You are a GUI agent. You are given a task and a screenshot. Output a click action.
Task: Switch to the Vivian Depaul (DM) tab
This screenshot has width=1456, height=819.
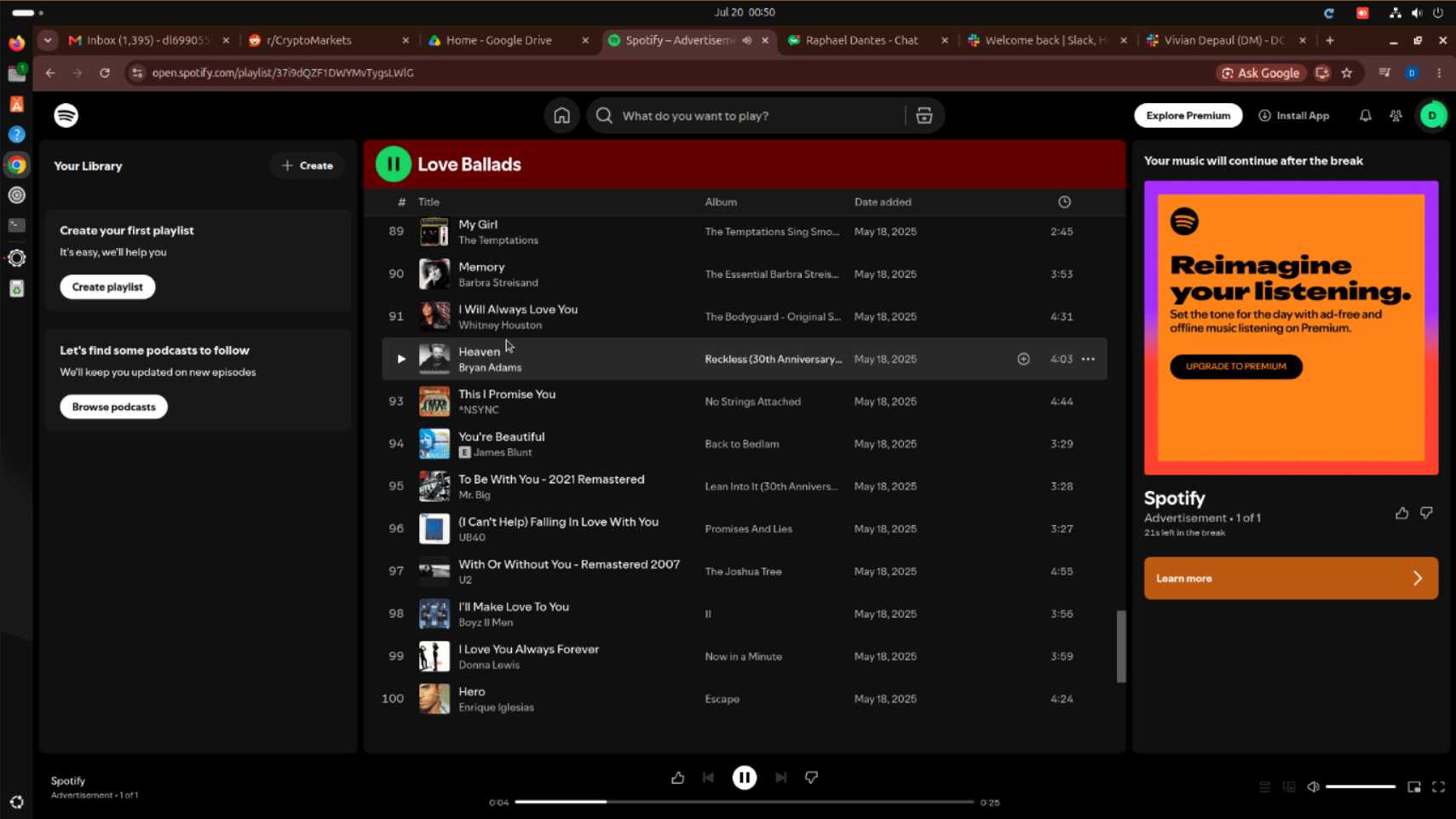[x=1227, y=40]
